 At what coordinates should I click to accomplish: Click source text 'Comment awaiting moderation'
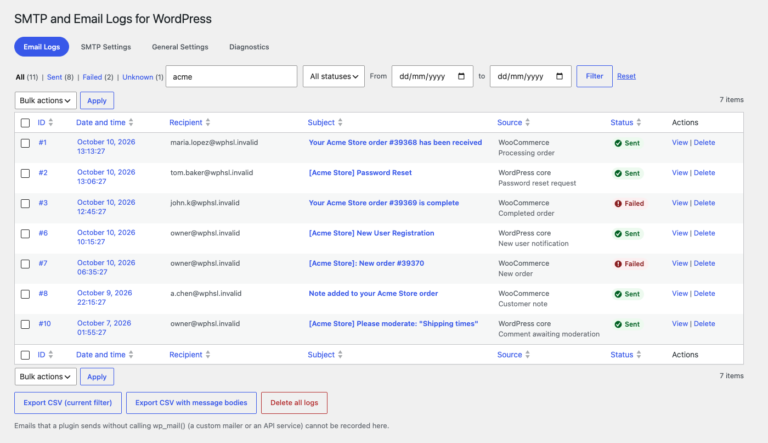click(x=549, y=334)
